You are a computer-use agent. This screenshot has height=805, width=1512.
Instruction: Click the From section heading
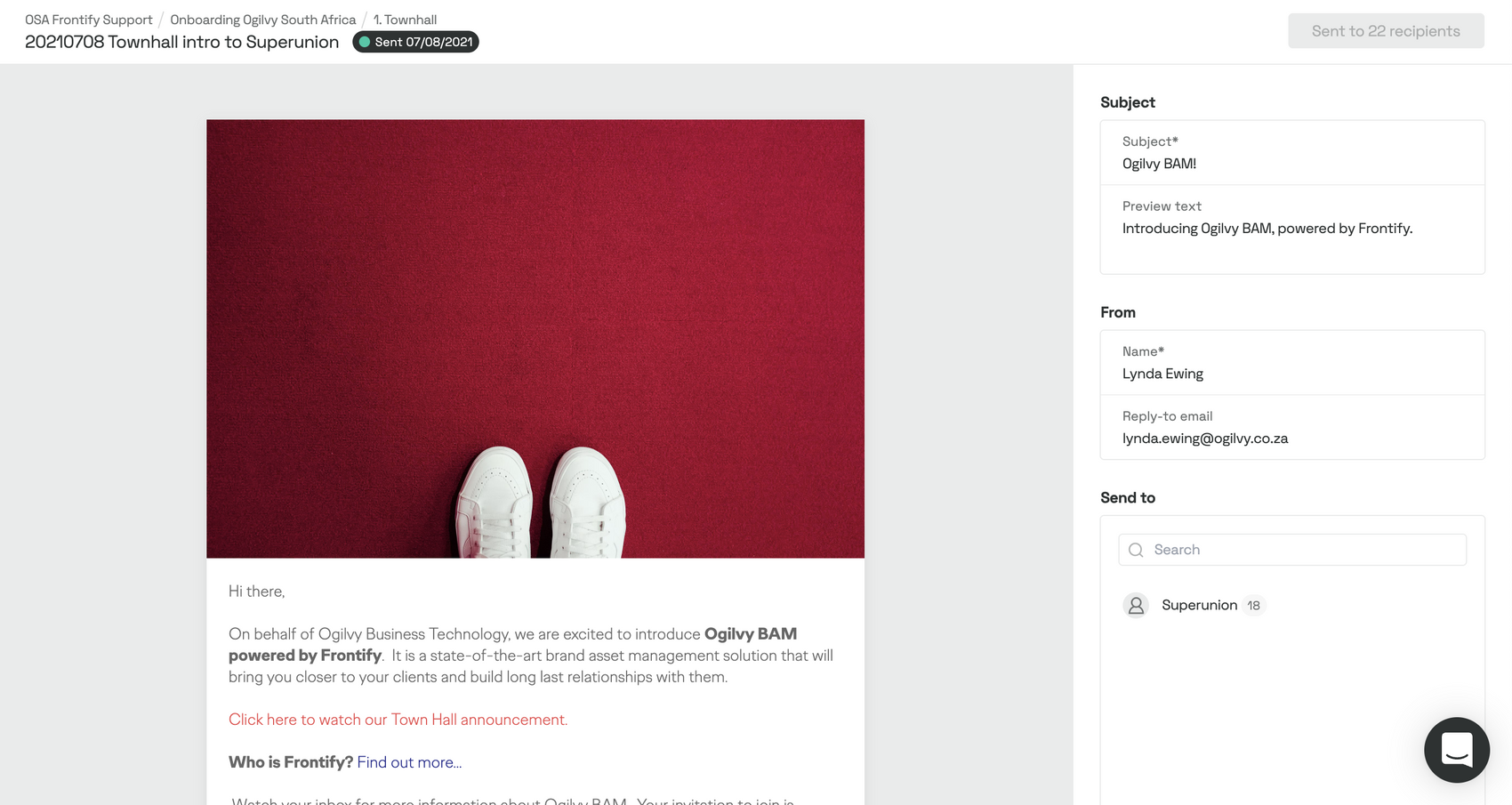click(1118, 312)
